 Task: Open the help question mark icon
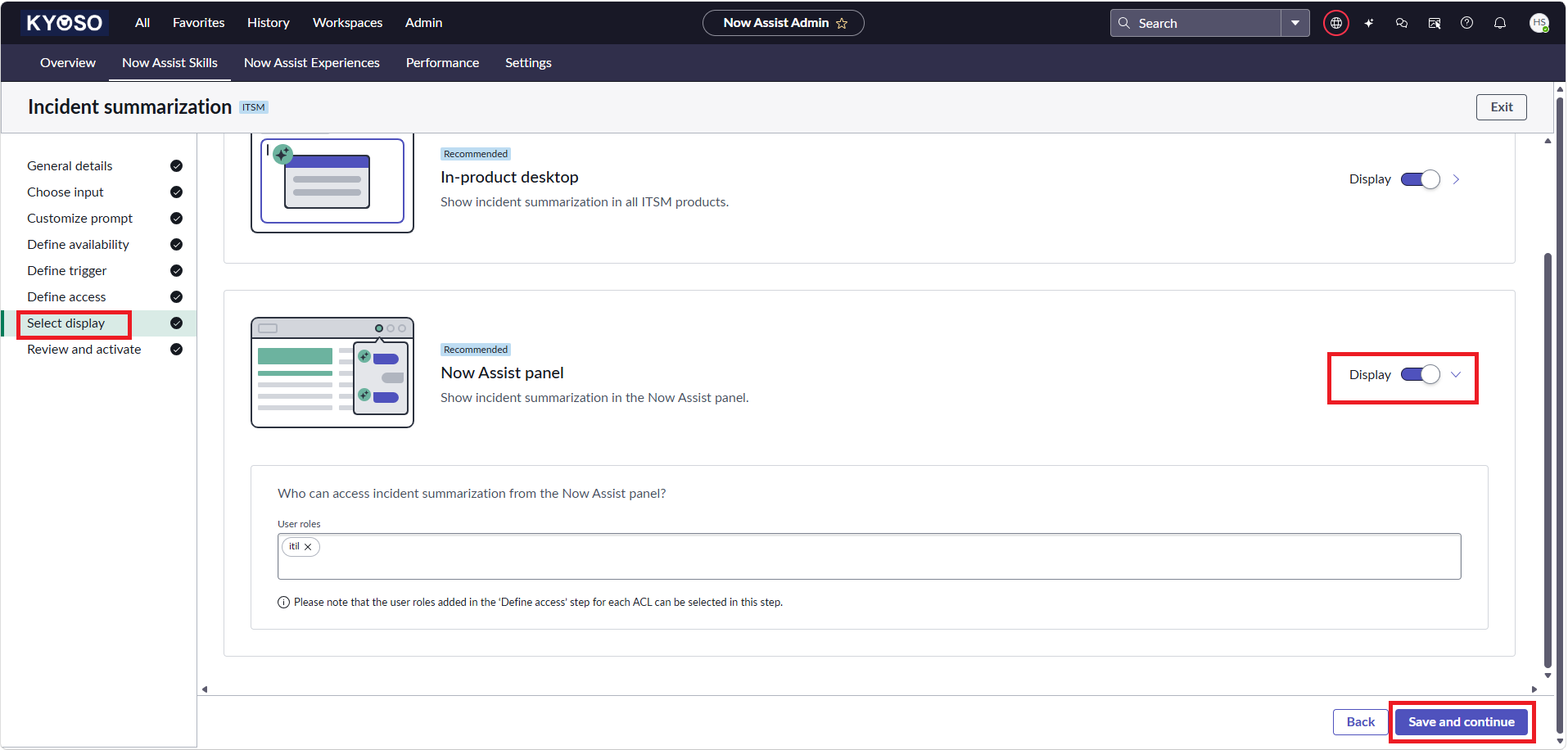[x=1467, y=23]
